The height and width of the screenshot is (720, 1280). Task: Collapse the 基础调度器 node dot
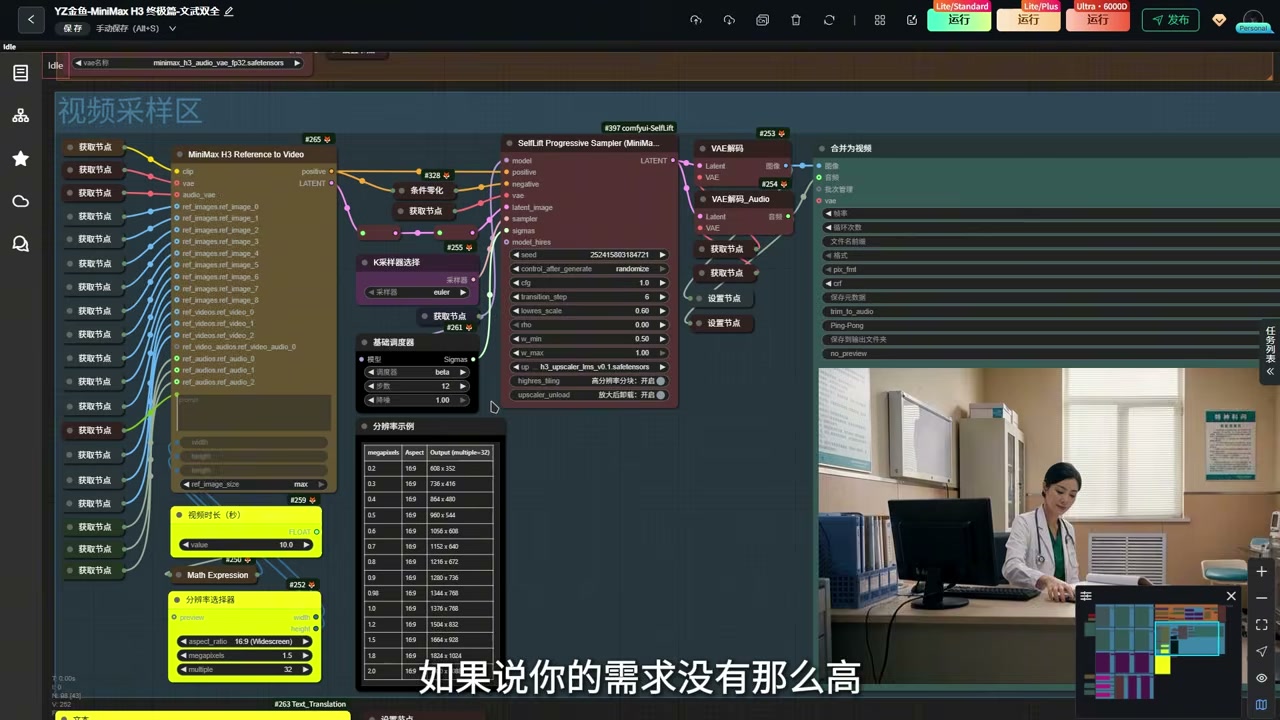coord(365,342)
